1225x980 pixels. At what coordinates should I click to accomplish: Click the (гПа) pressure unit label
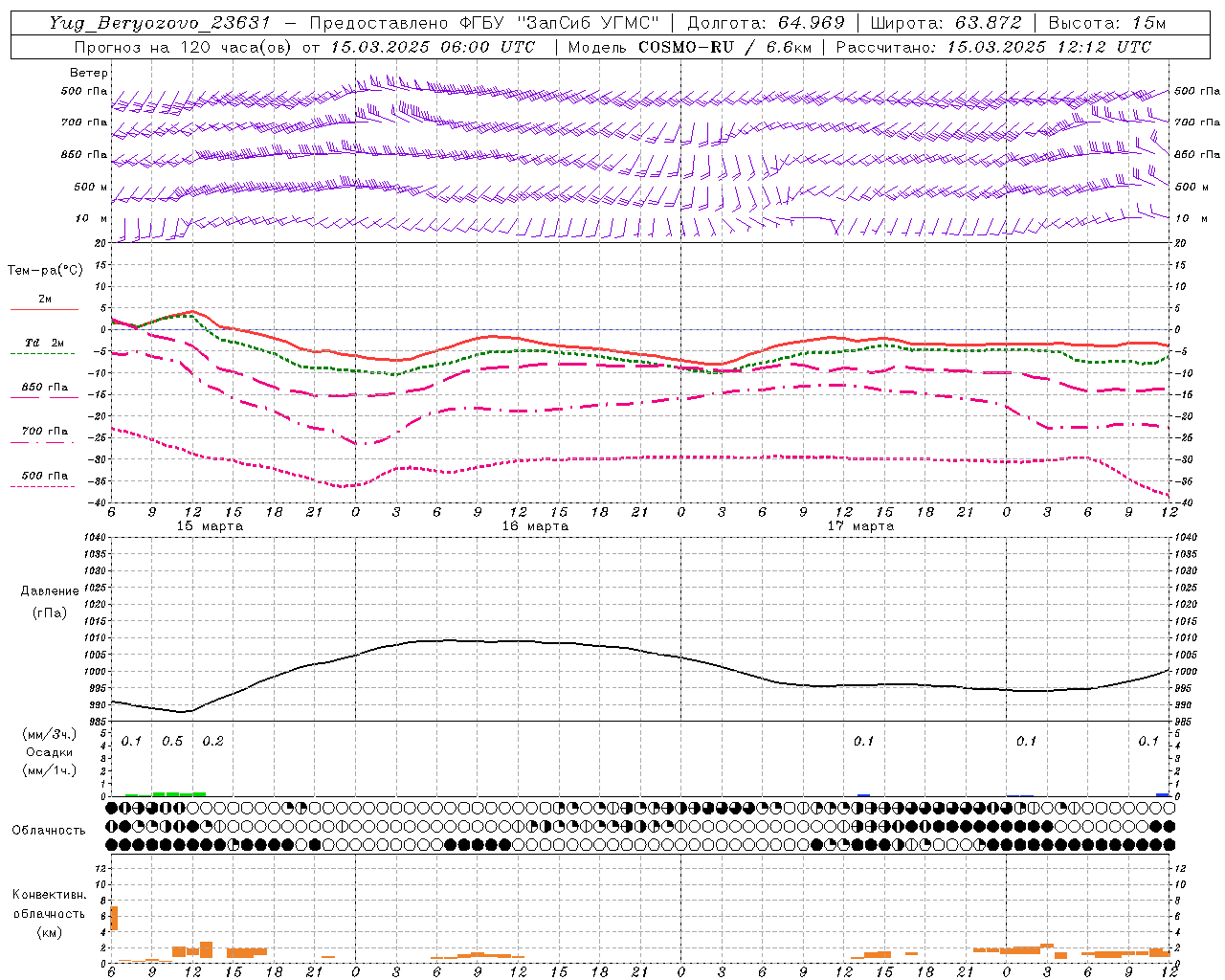50,612
